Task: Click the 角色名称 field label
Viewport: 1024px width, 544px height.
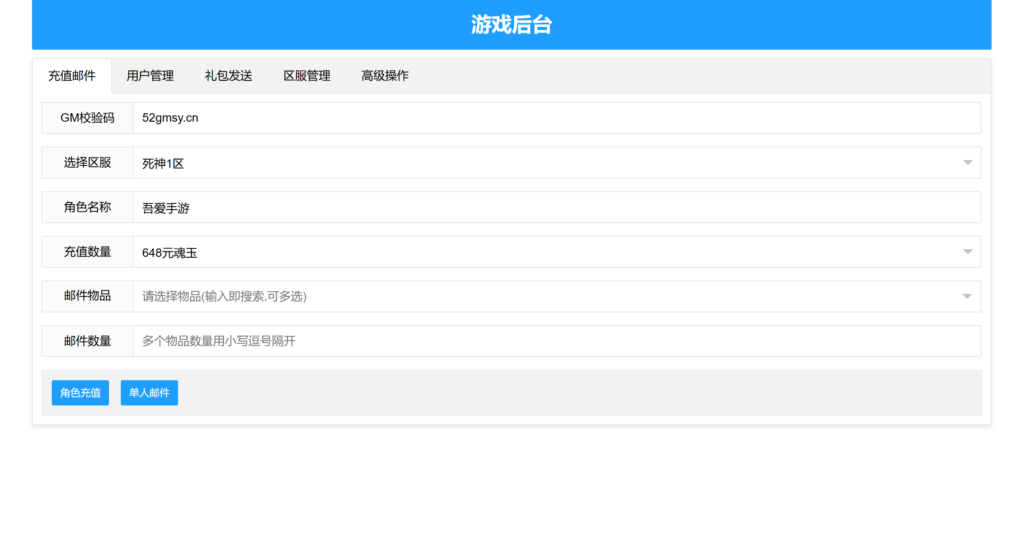Action: [87, 208]
